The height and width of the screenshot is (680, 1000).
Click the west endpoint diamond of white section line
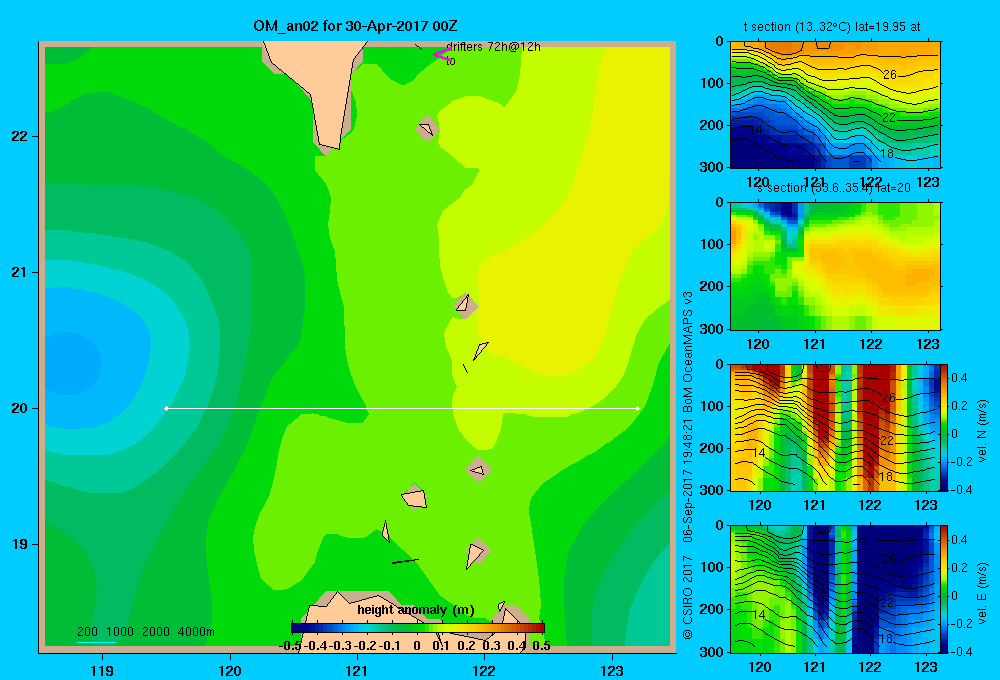(x=166, y=408)
